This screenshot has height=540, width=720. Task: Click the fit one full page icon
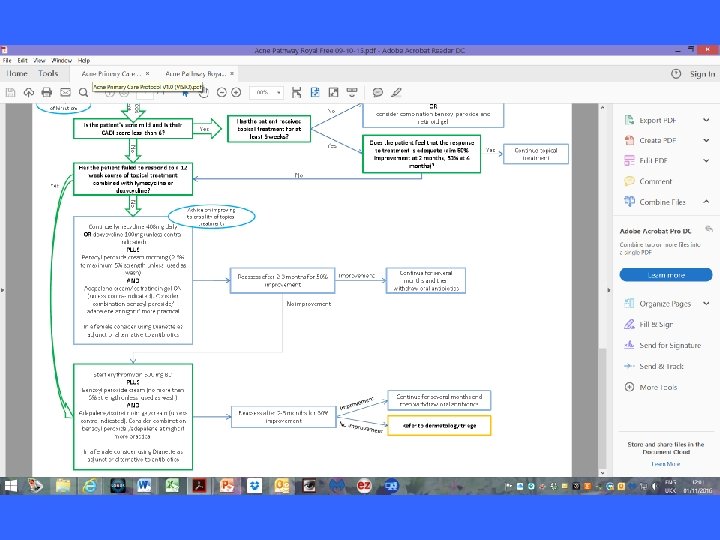[315, 93]
